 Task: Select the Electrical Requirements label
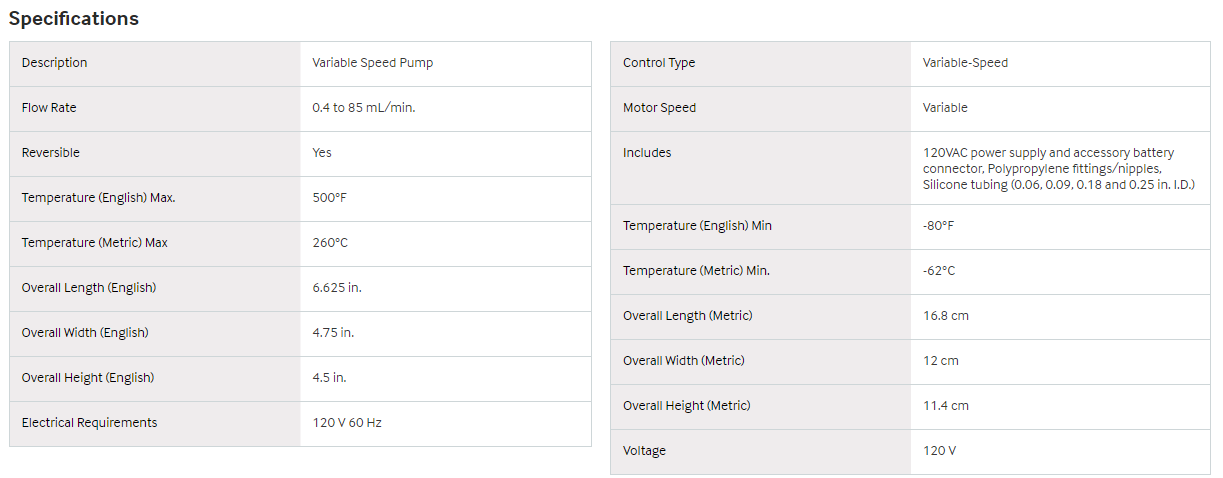(90, 423)
